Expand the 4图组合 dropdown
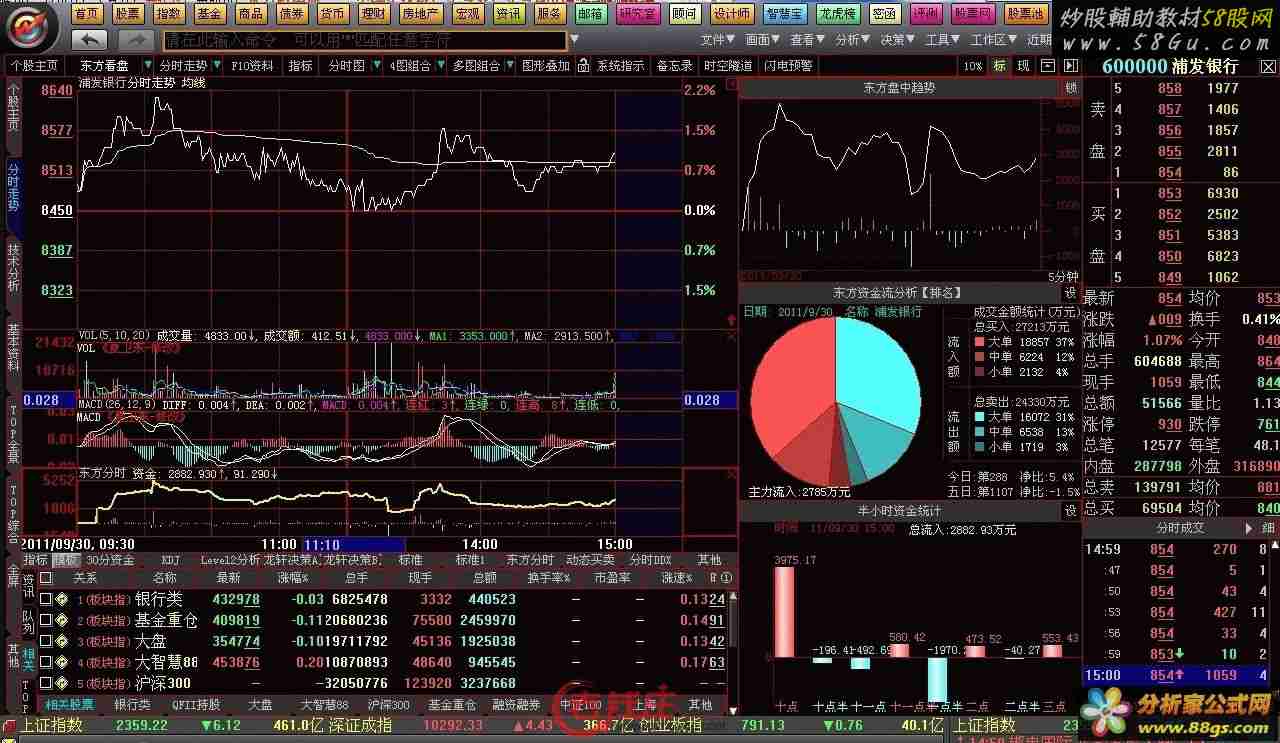The height and width of the screenshot is (743, 1280). pyautogui.click(x=441, y=66)
